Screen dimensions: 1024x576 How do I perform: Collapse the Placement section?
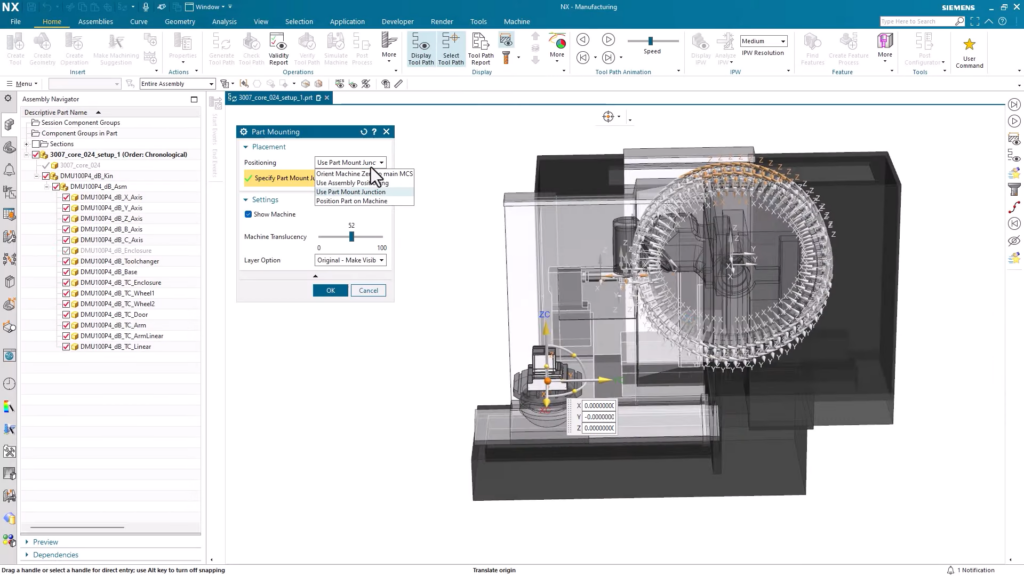(x=247, y=147)
